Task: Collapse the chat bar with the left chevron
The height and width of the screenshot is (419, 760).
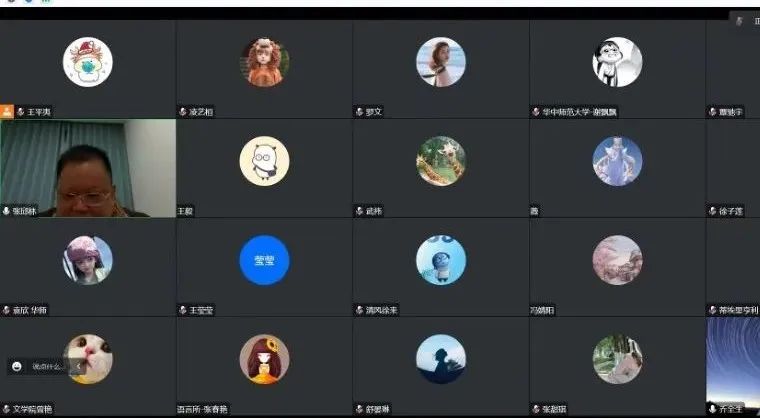Action: (78, 366)
